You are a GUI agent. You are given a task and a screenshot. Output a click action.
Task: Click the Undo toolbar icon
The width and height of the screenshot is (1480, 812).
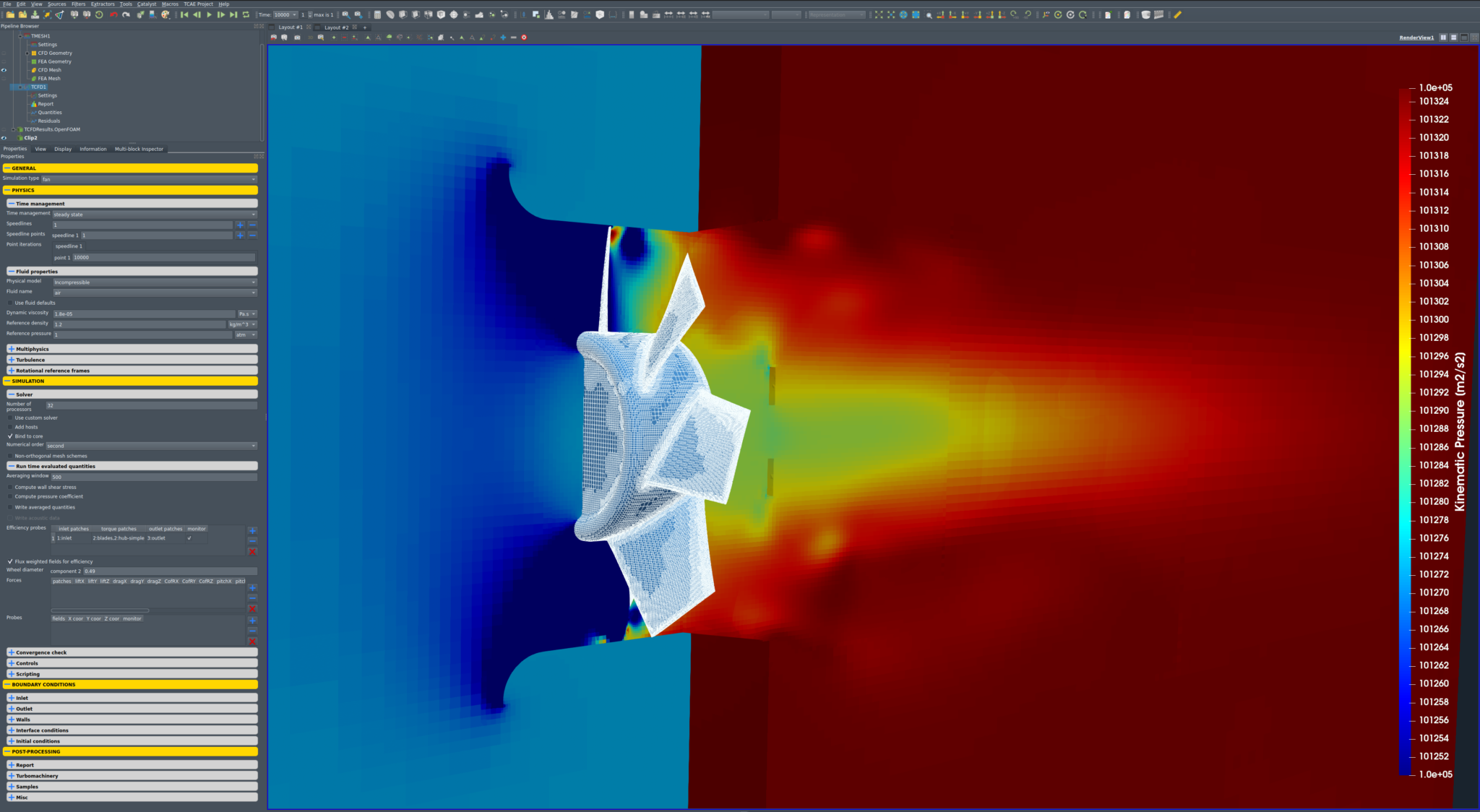coord(113,14)
